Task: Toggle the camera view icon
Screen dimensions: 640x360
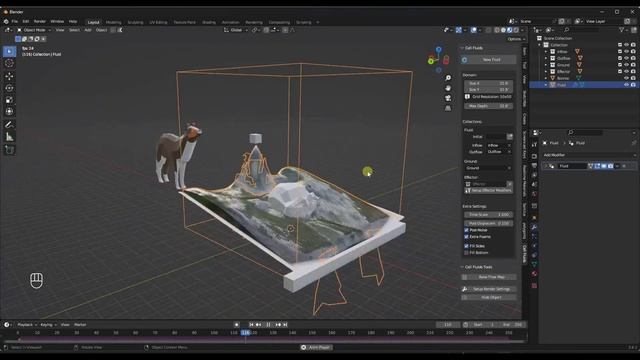Action: 448,98
